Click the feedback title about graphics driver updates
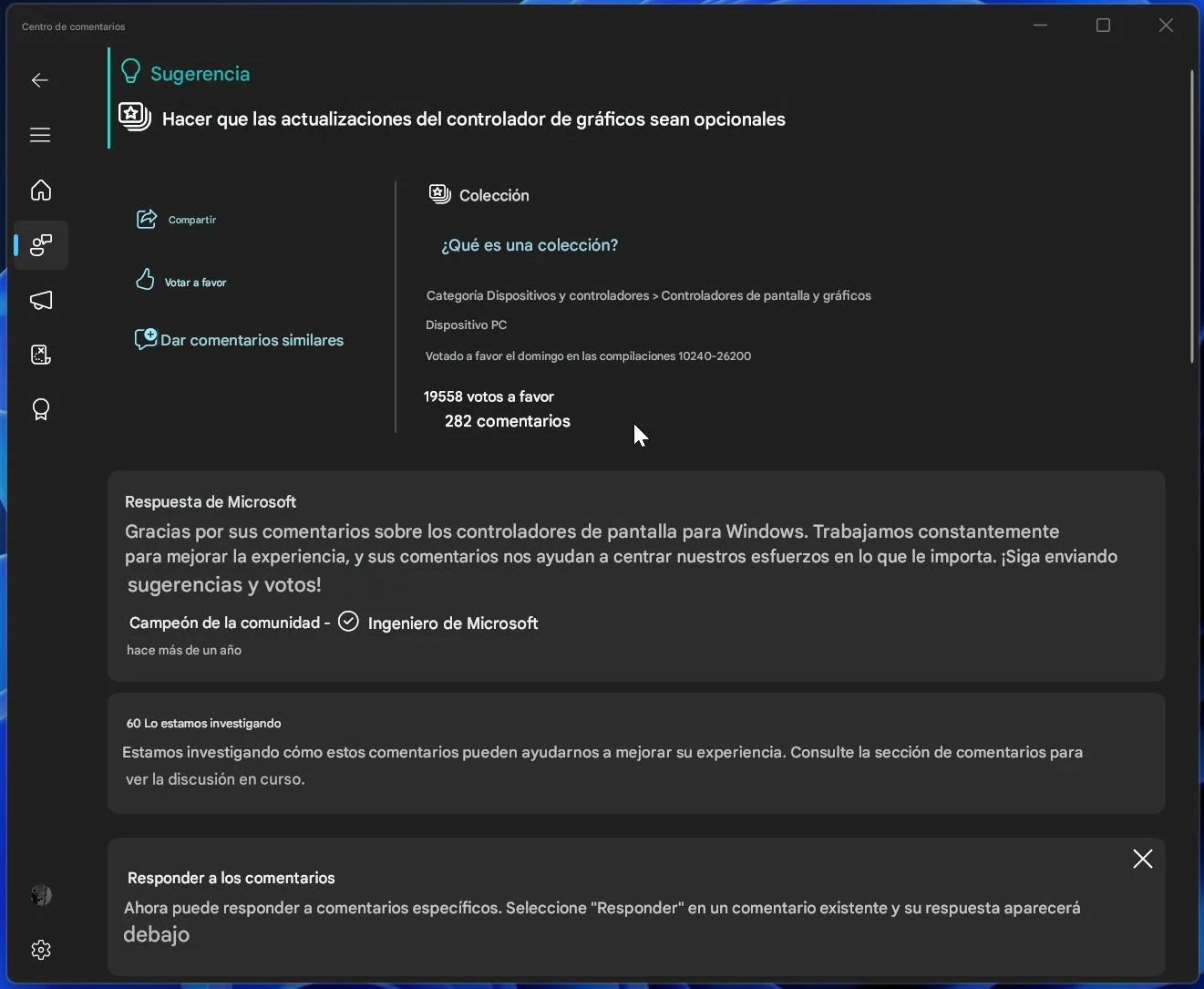The height and width of the screenshot is (989, 1204). click(x=474, y=119)
